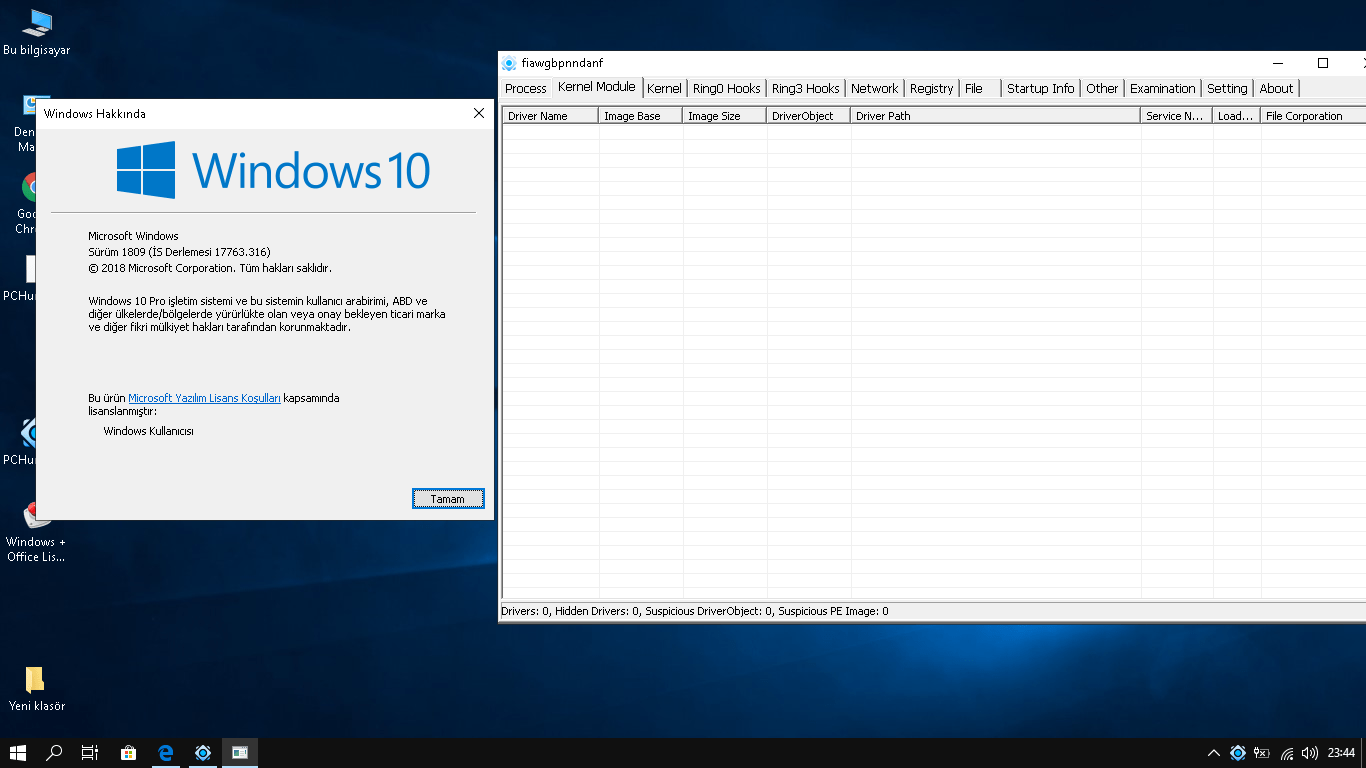Click the Service N... column header
This screenshot has width=1366, height=768.
point(1177,116)
